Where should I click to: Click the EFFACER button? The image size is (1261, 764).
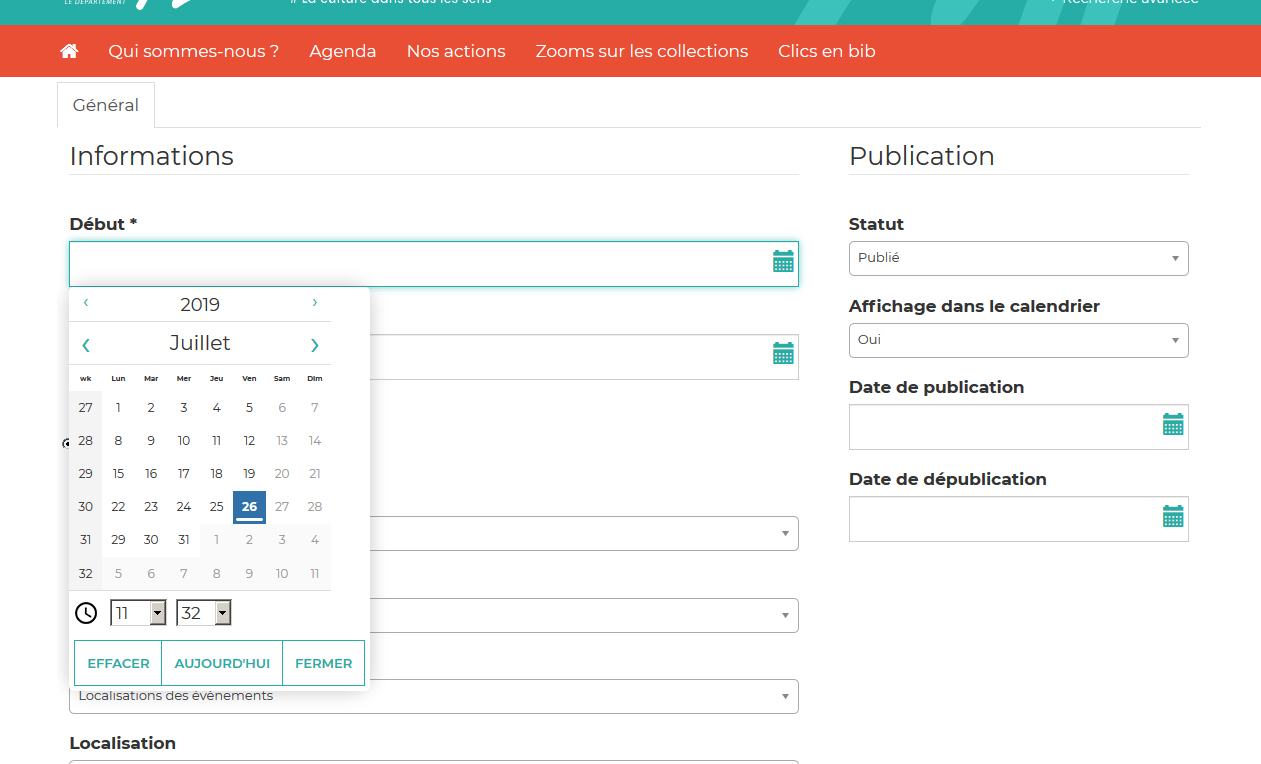118,663
